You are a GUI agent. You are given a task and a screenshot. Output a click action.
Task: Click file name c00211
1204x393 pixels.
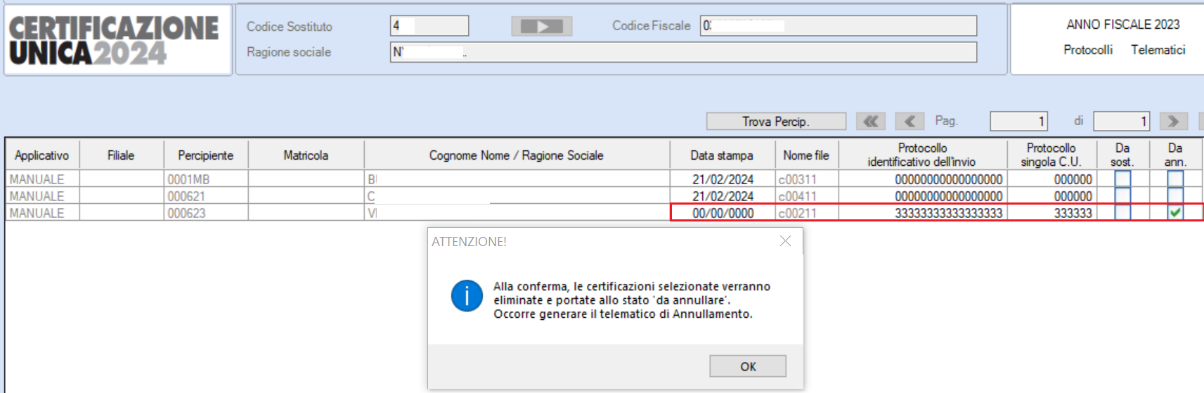(x=806, y=212)
